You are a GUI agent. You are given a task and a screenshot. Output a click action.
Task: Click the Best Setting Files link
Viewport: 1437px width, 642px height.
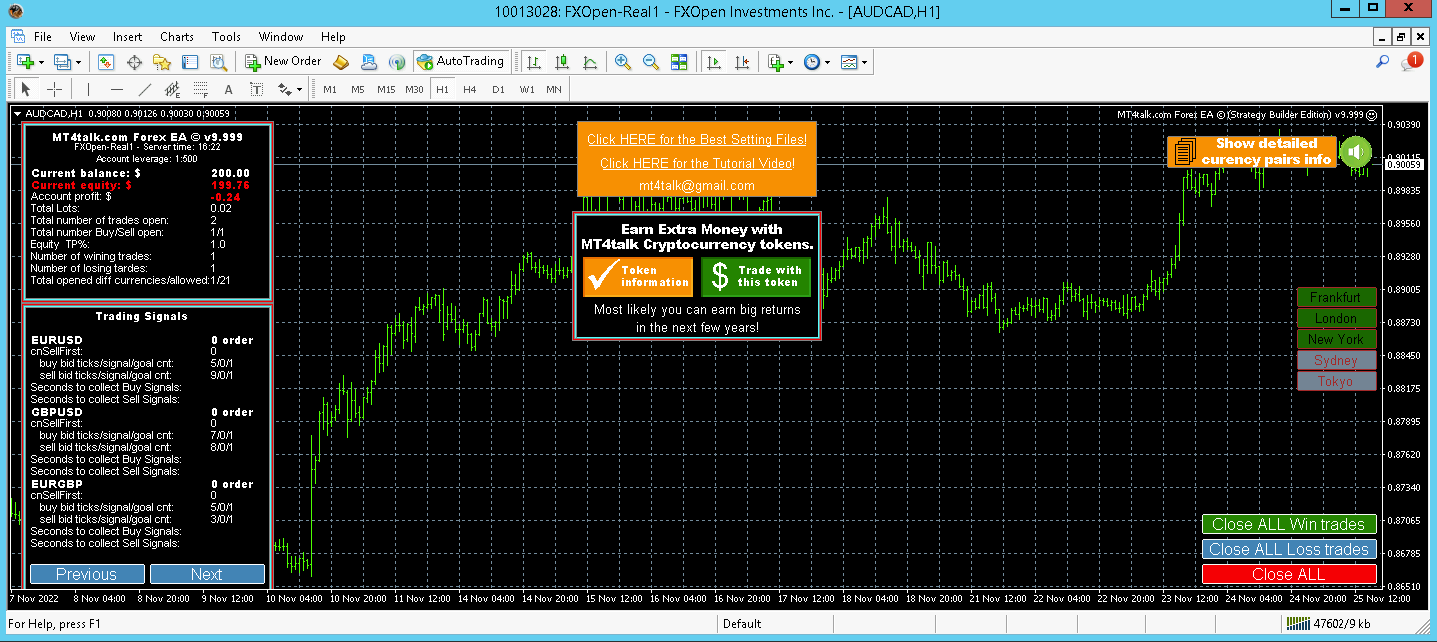pos(697,139)
